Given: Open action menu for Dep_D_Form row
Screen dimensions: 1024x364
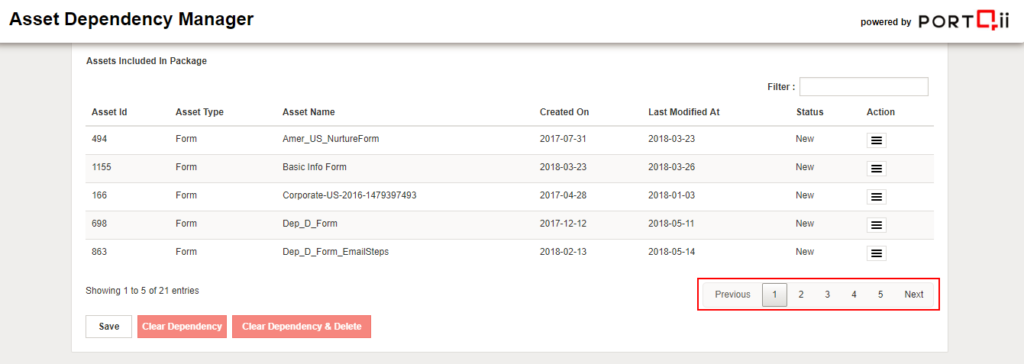Looking at the screenshot, I should [x=876, y=225].
